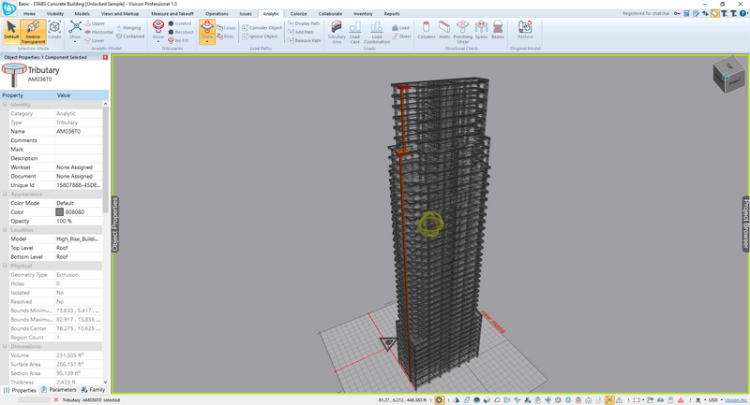This screenshot has width=750, height=405.
Task: Switch to the Colorize ribbon tab
Action: tap(298, 14)
